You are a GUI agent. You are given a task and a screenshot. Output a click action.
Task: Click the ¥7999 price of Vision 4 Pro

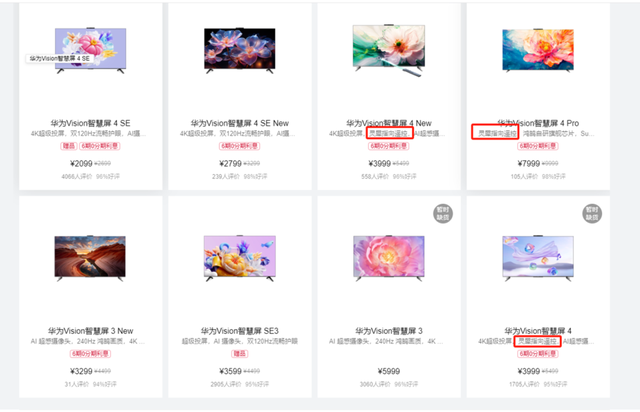(529, 164)
